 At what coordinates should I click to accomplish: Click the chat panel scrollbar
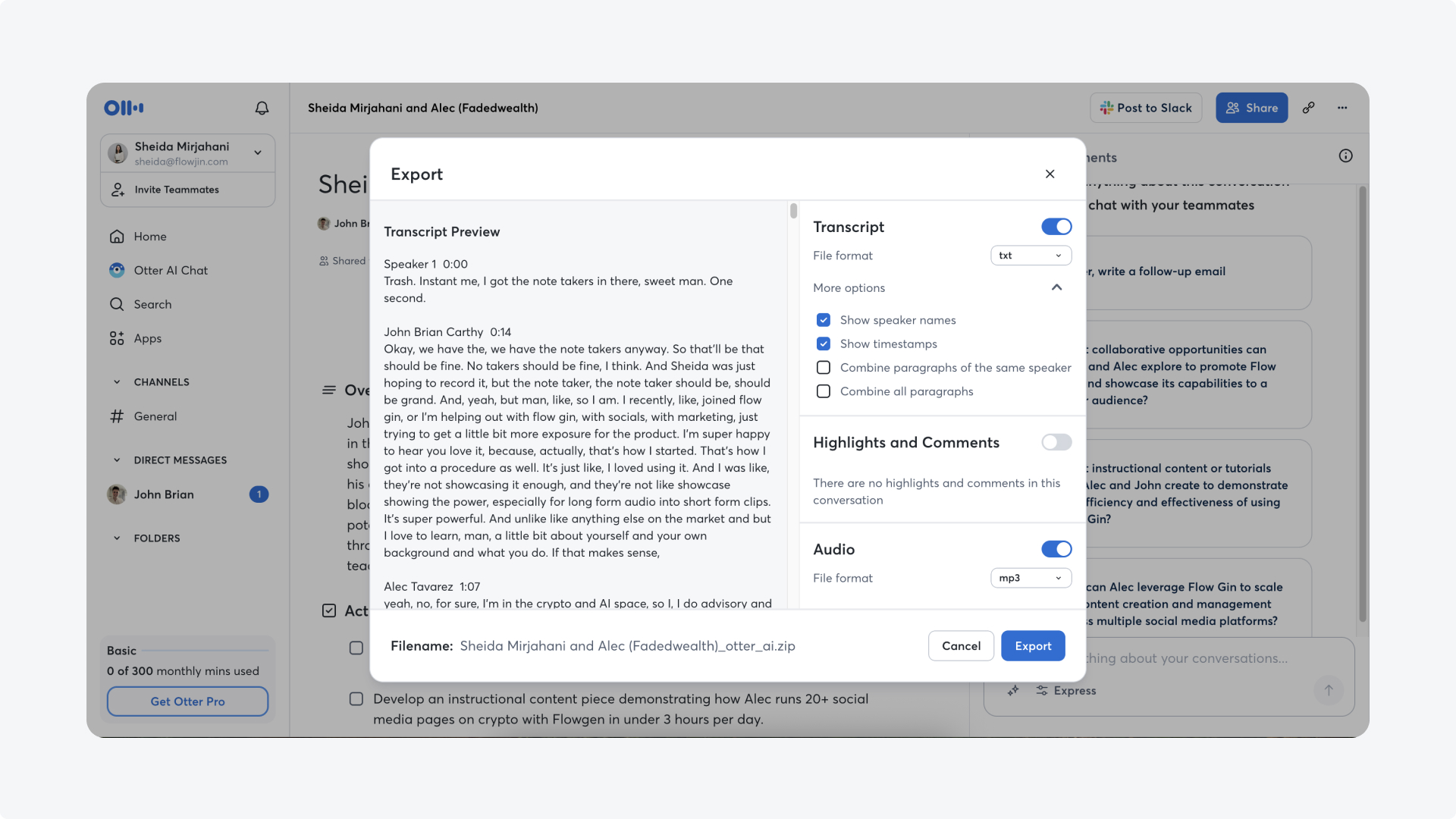[x=1362, y=403]
